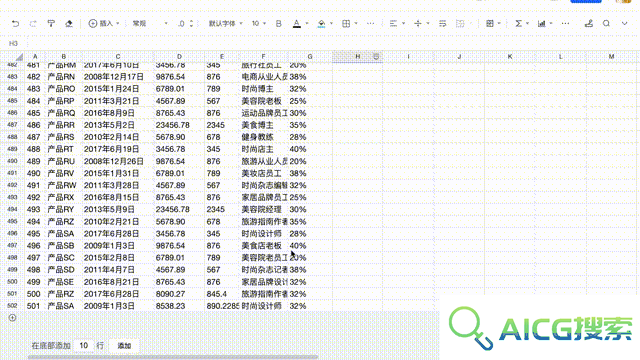Select column F header
The width and height of the screenshot is (640, 360).
click(x=263, y=57)
